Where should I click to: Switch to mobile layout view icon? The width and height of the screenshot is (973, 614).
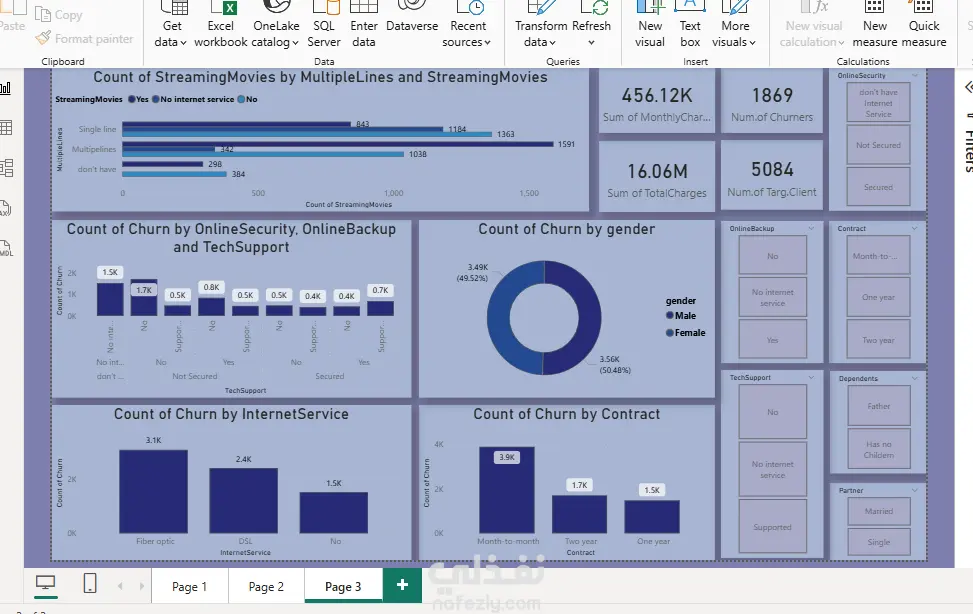[x=90, y=583]
